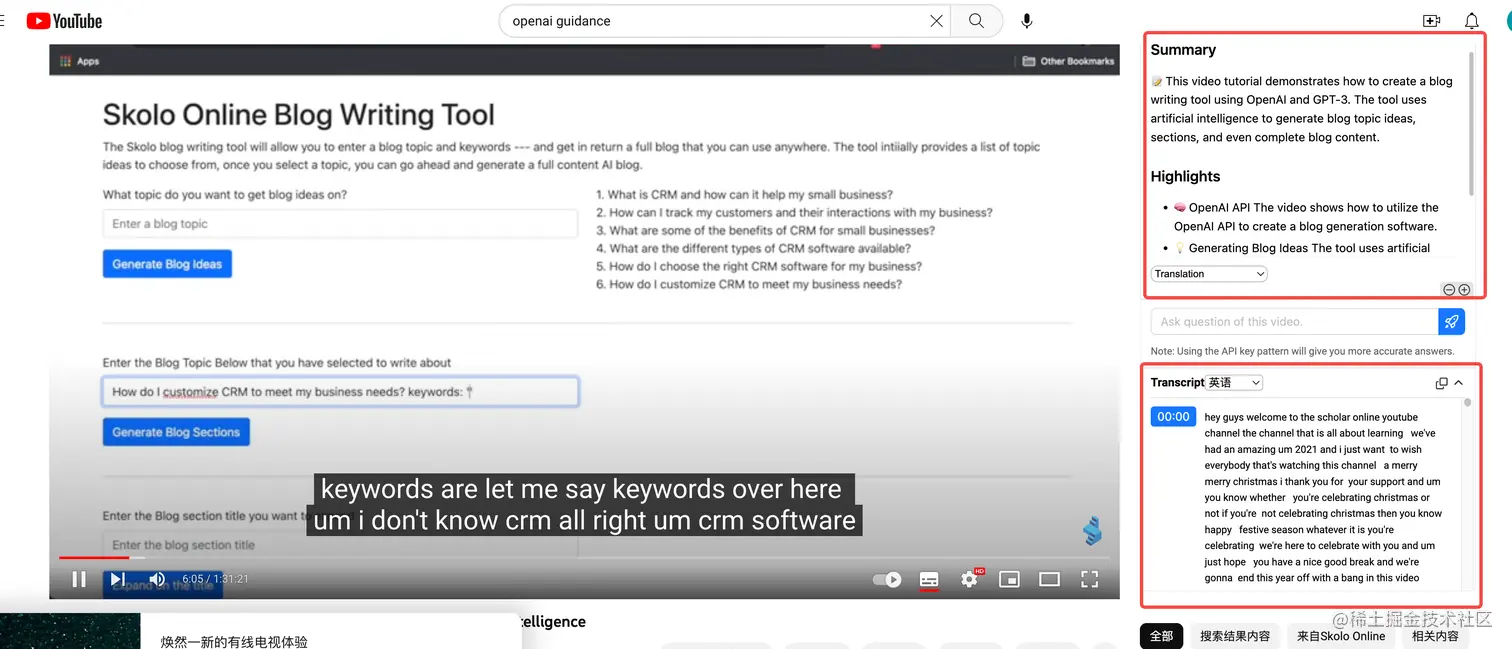Collapse the Transcript panel chevron

pos(1459,383)
